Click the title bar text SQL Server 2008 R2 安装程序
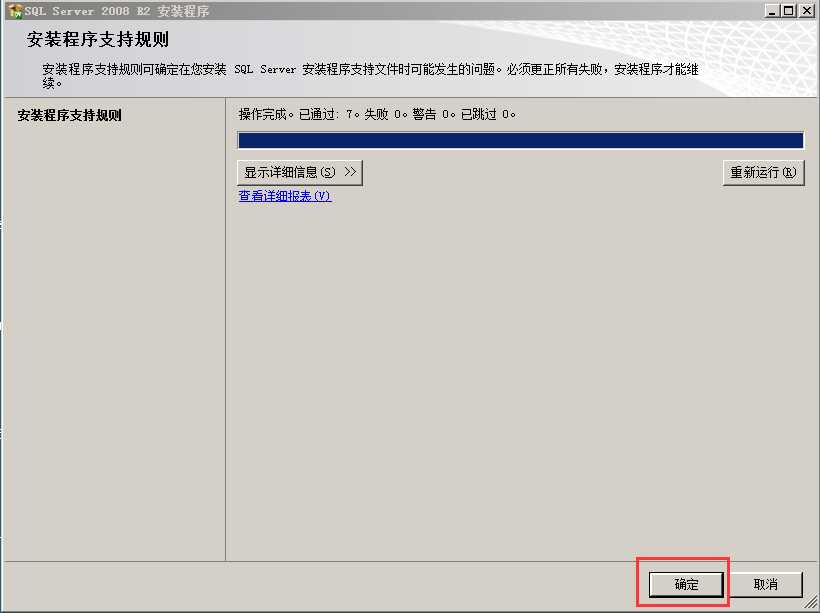This screenshot has width=820, height=613. coord(117,11)
